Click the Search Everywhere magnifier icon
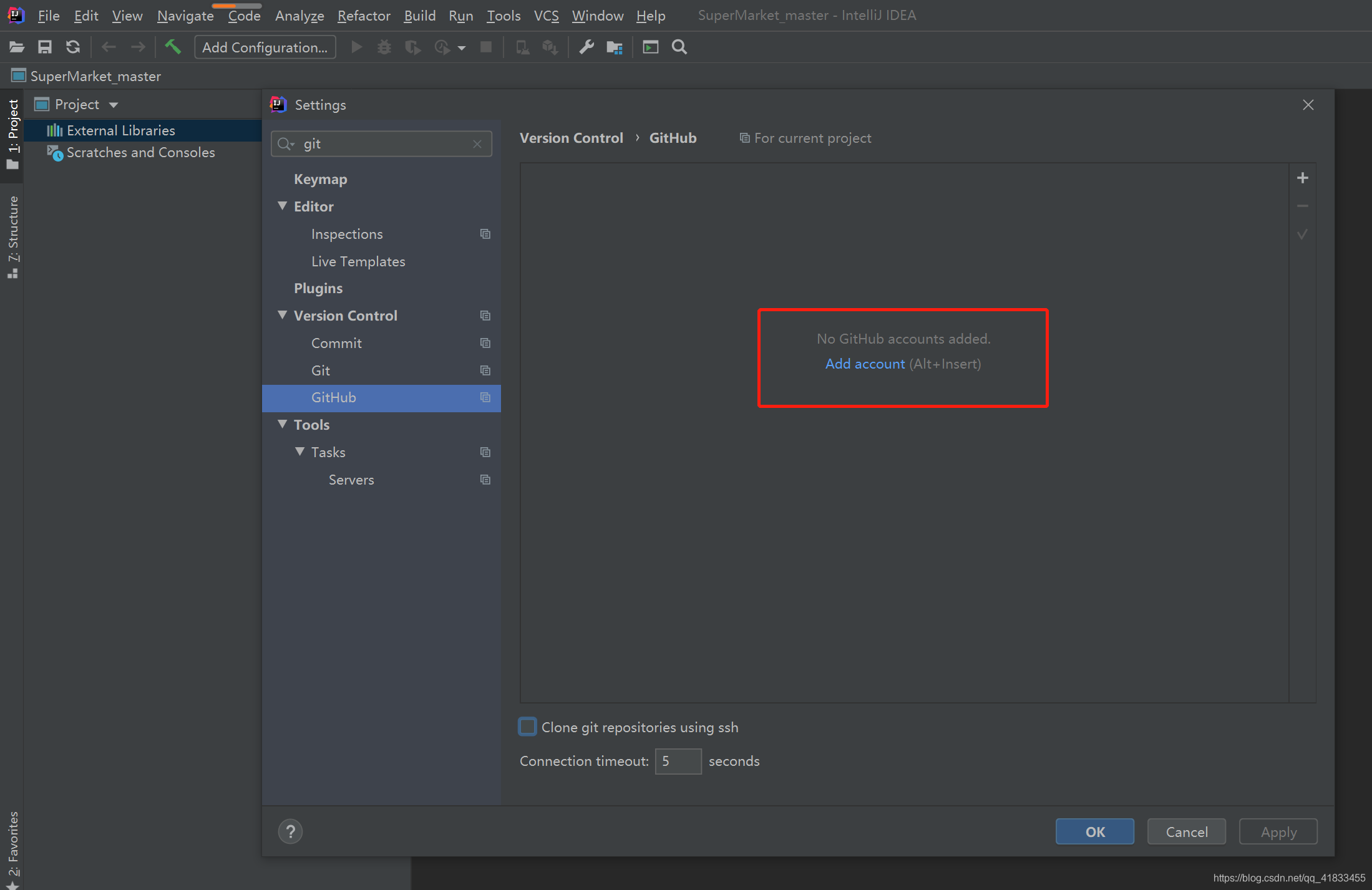The width and height of the screenshot is (1372, 890). pyautogui.click(x=679, y=47)
